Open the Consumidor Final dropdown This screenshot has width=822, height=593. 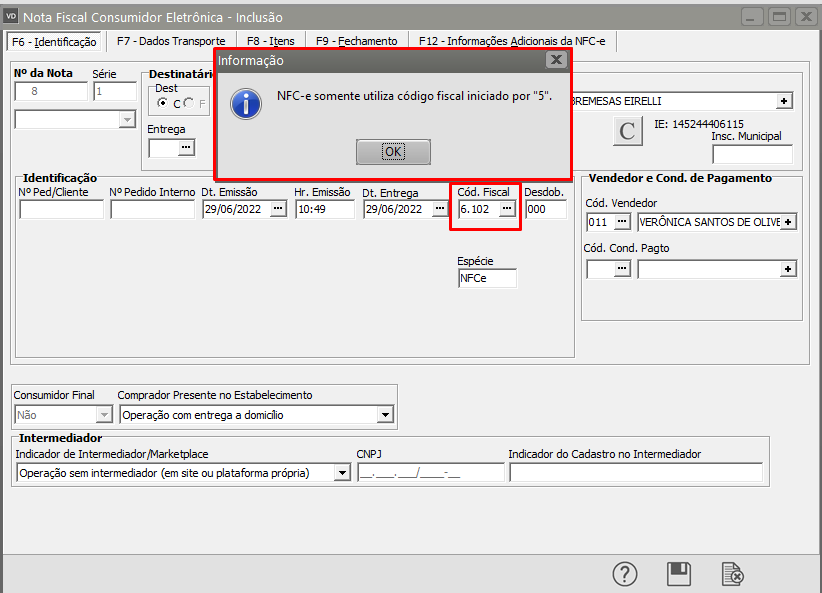(104, 415)
